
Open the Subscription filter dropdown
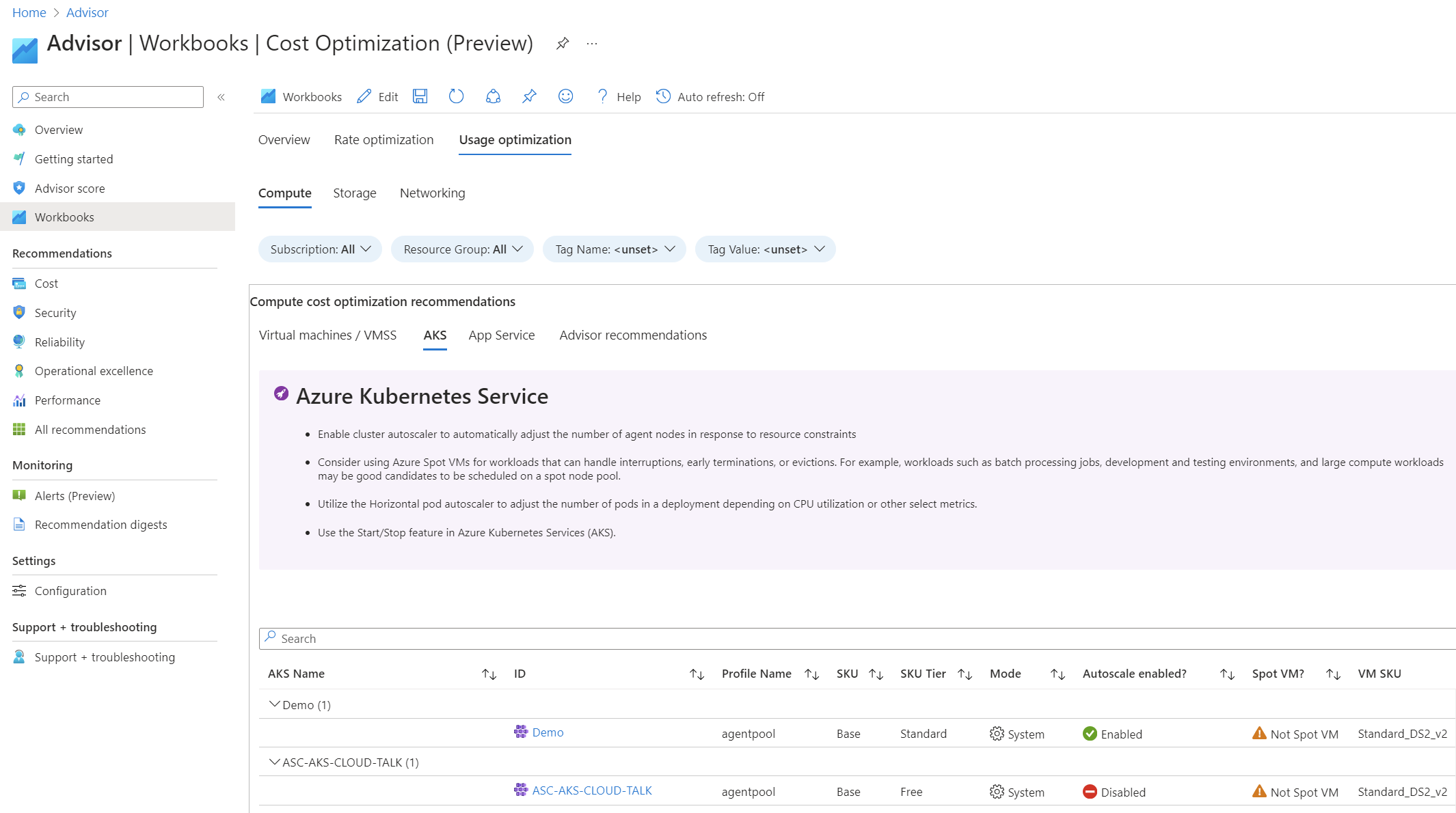319,249
